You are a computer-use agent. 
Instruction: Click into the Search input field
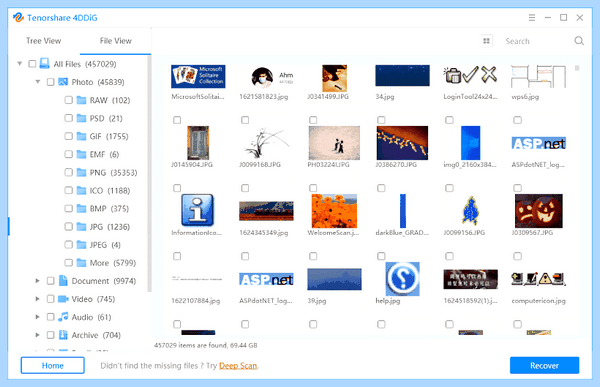(x=536, y=41)
